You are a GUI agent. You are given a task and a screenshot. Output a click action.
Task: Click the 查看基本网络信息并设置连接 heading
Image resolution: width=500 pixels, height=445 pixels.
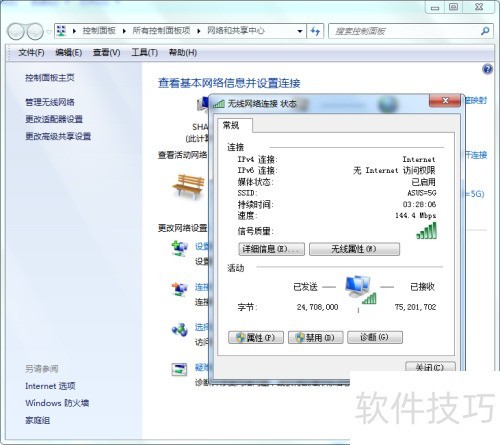pyautogui.click(x=229, y=83)
